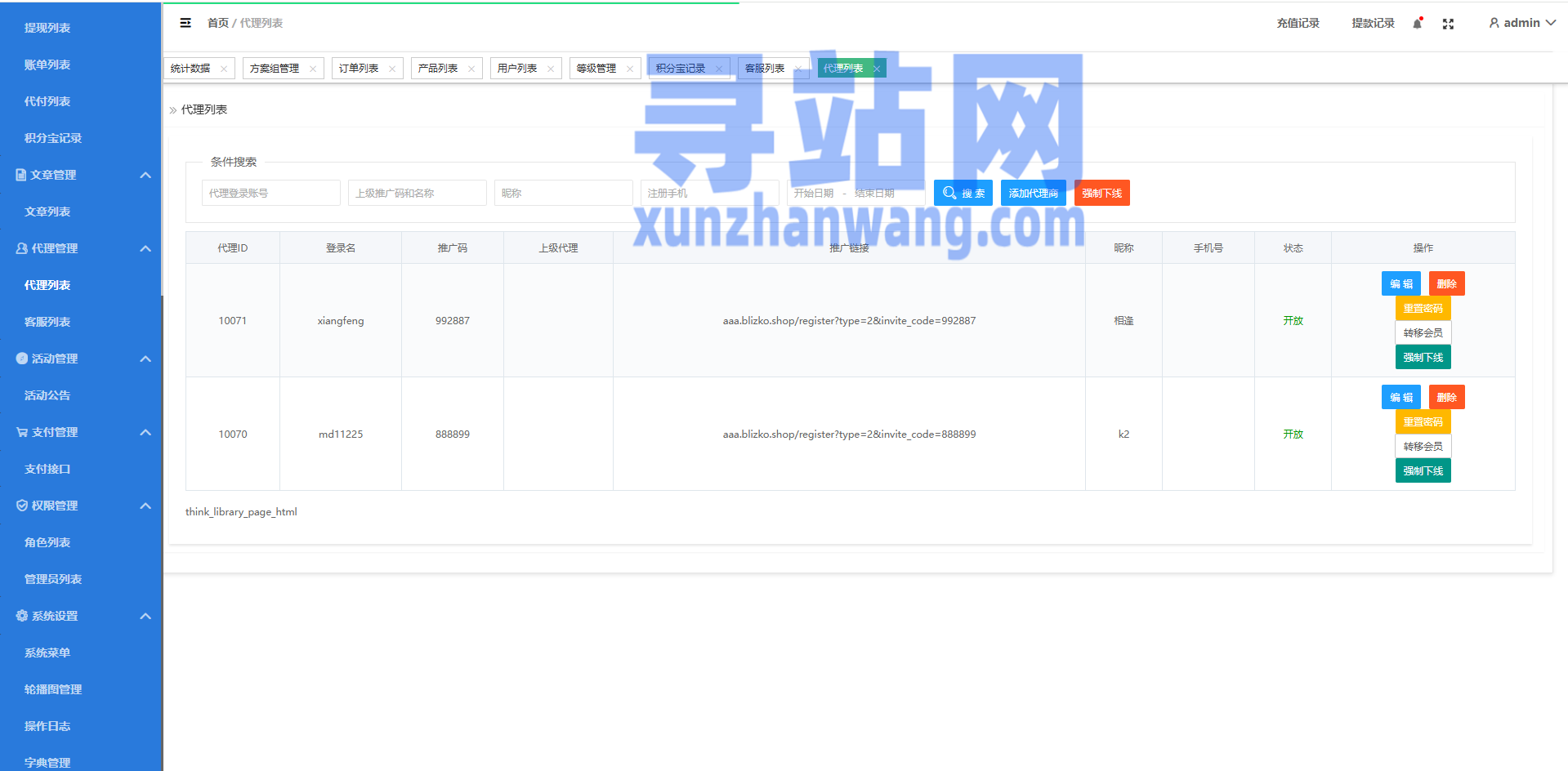Open 客服列表 in the sidebar
Screen dimensions: 1568x771
(x=47, y=322)
